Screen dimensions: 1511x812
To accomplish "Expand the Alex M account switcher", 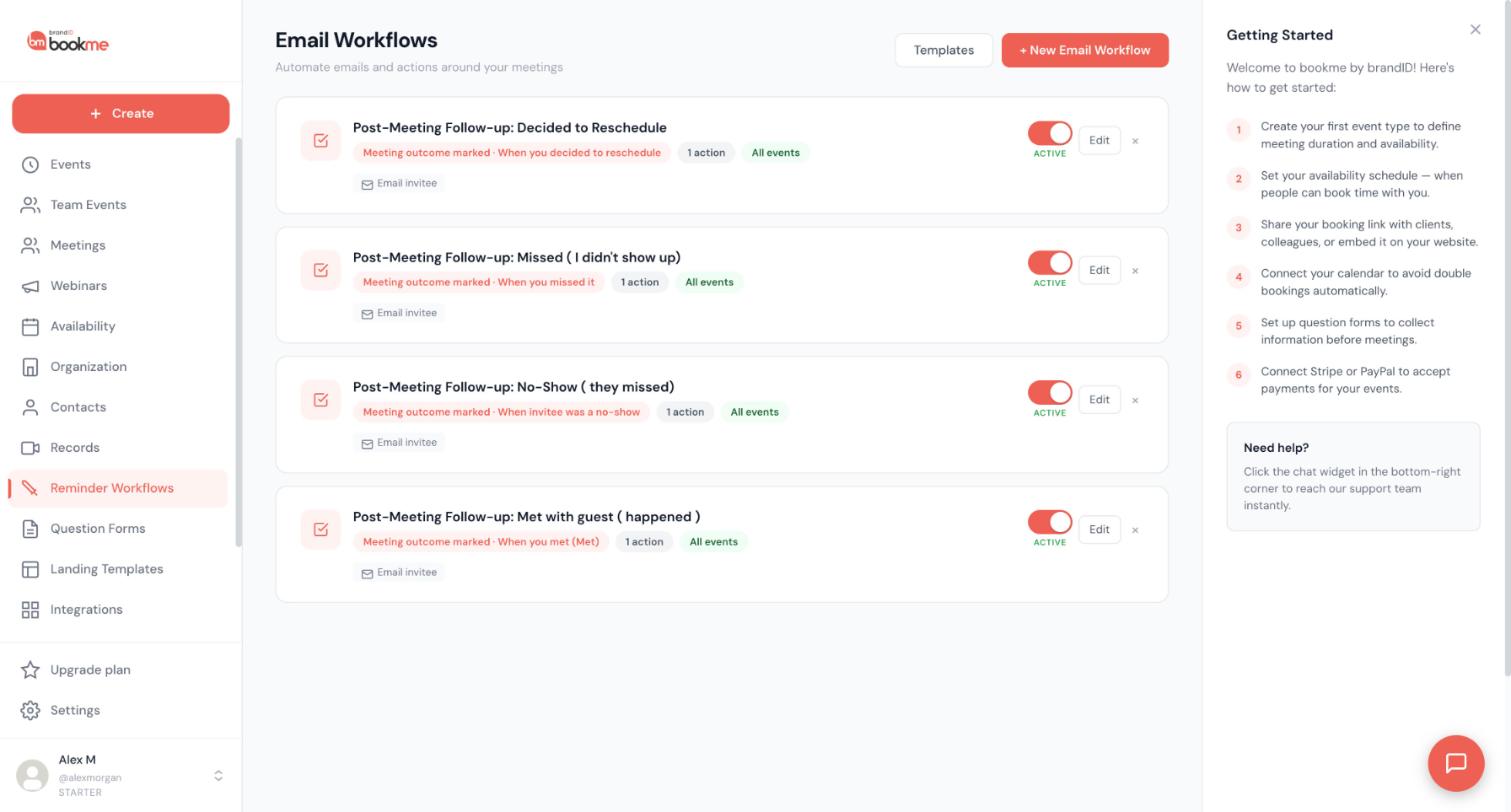I will tap(218, 776).
